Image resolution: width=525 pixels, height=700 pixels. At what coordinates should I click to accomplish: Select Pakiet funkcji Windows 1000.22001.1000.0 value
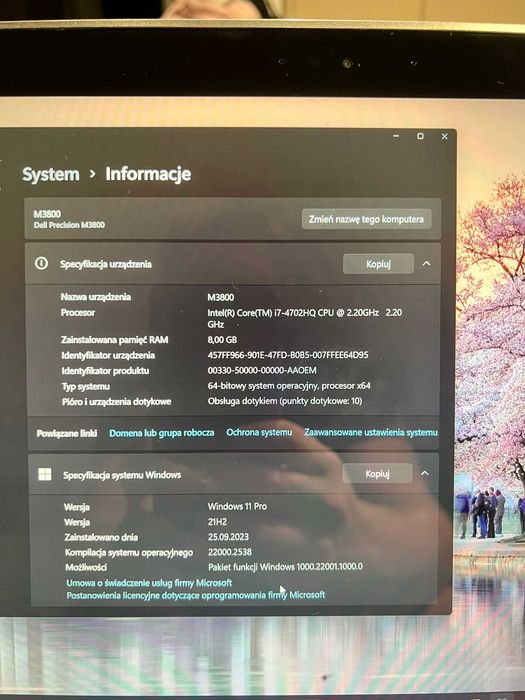click(x=285, y=567)
